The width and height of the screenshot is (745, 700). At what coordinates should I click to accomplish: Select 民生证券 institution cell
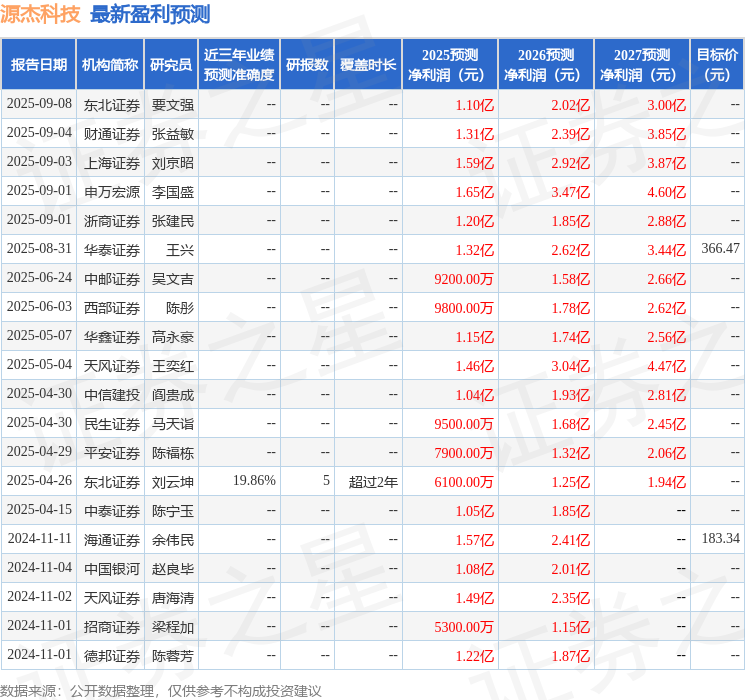(x=112, y=424)
